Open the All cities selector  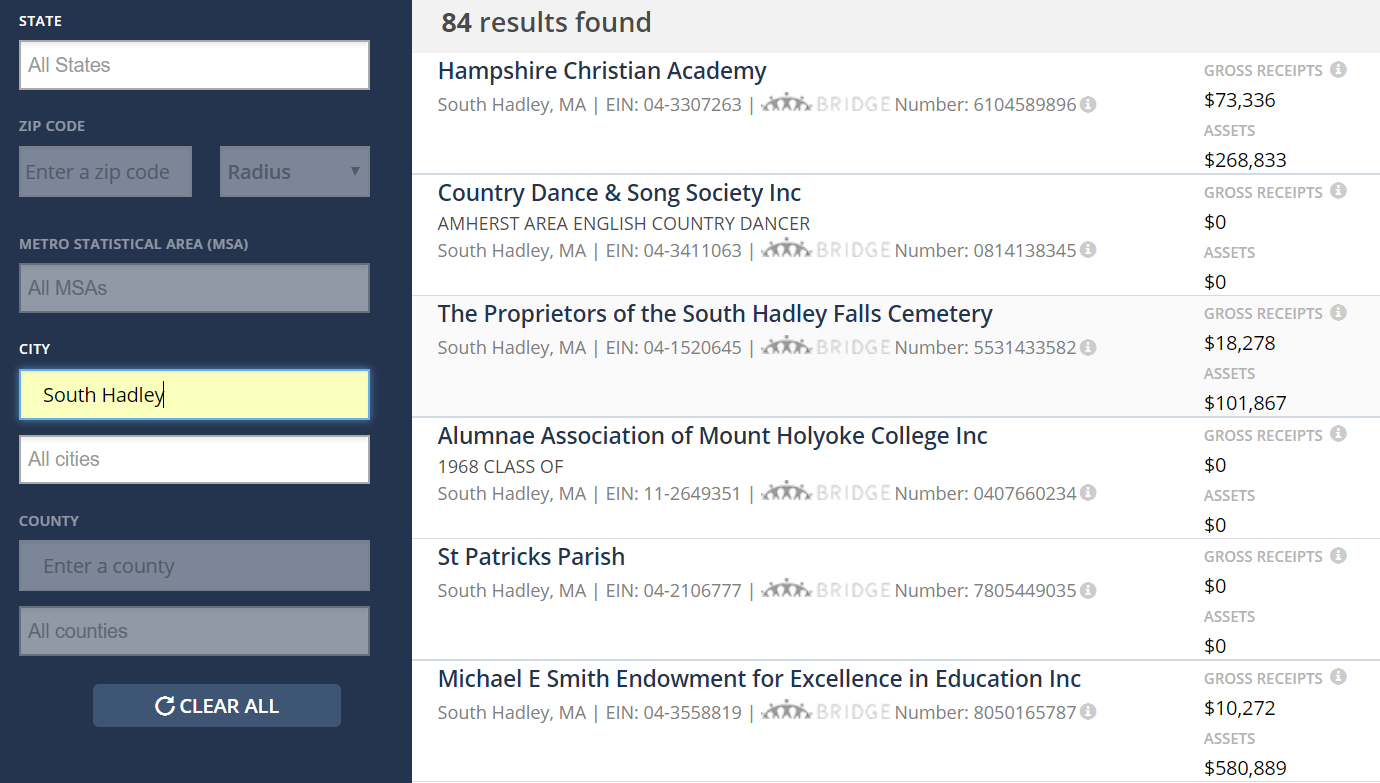[194, 460]
